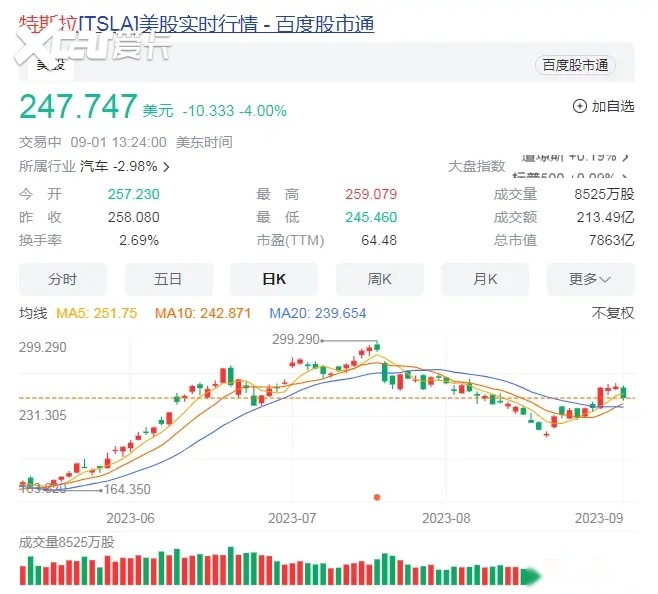Click the 市盈(TTM) value 64.48
Image resolution: width=658 pixels, height=594 pixels.
pyautogui.click(x=379, y=241)
